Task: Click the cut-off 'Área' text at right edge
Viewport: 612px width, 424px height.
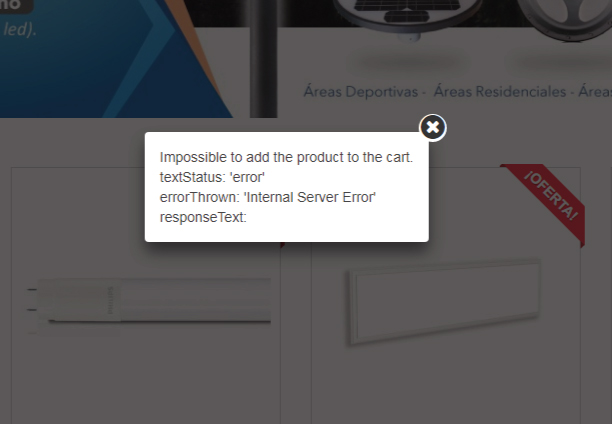Action: pyautogui.click(x=595, y=92)
